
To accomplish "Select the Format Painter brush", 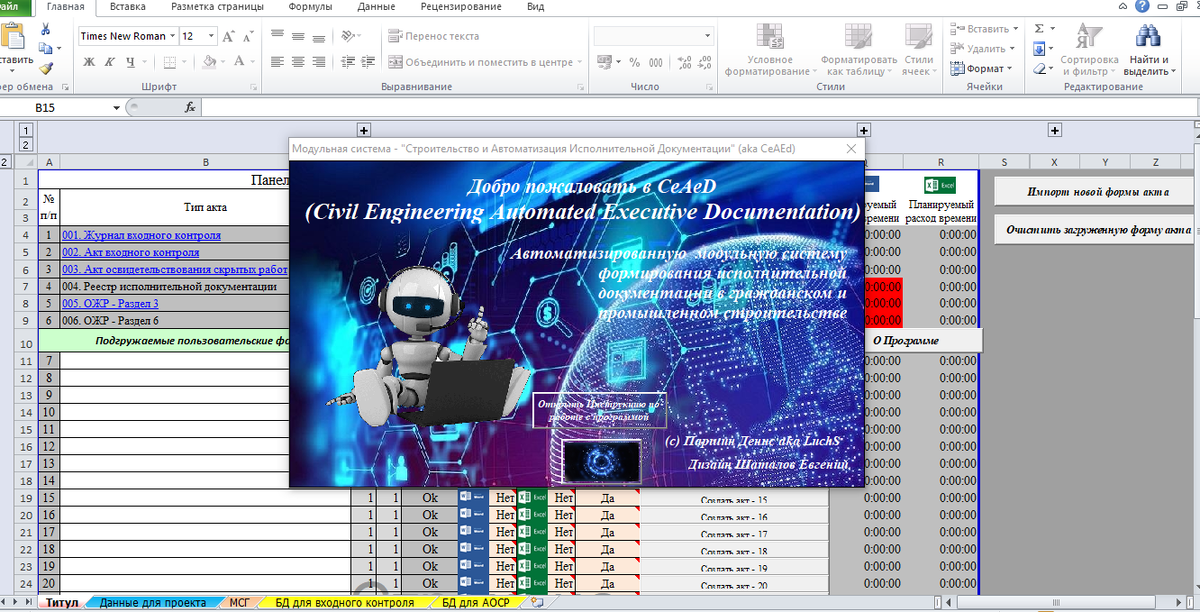I will coord(45,69).
